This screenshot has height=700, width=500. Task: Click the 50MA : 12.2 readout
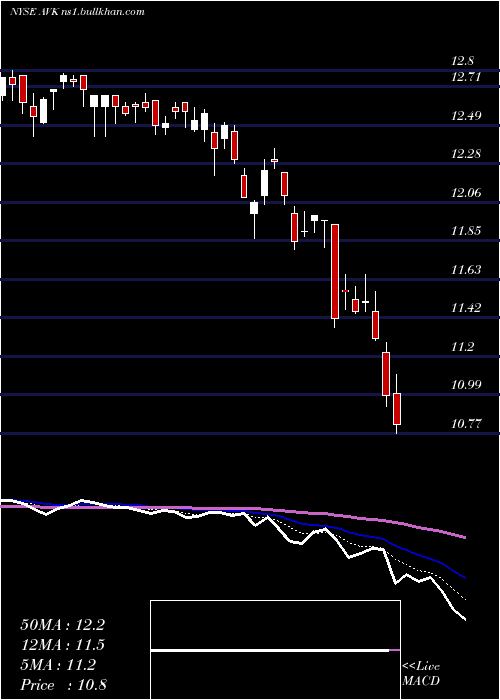[x=62, y=625]
